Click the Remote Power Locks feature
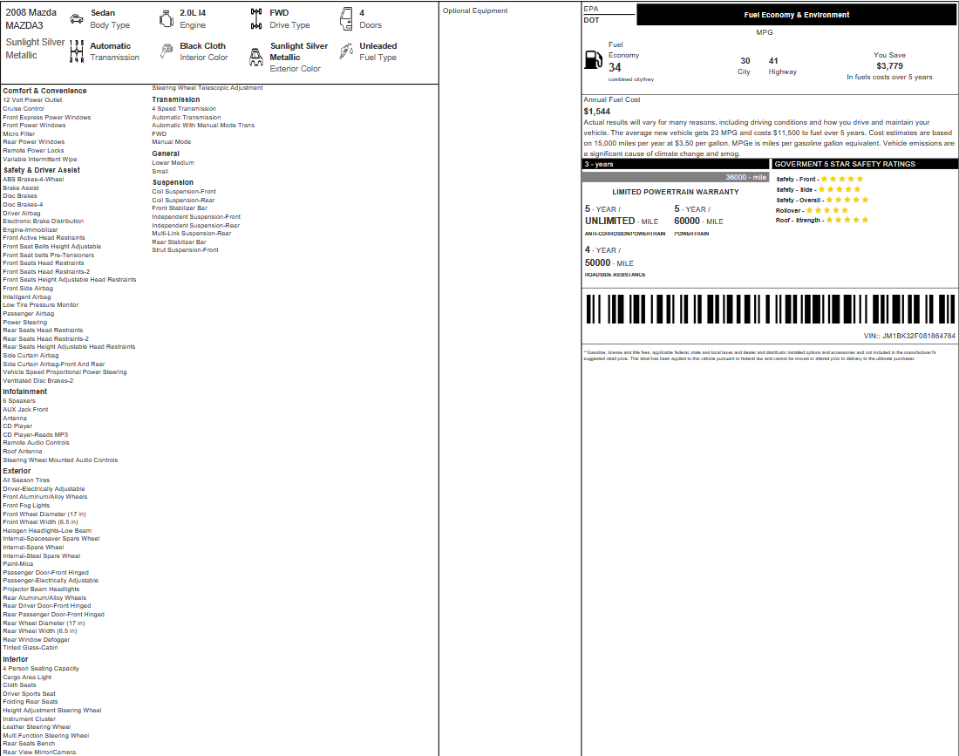Viewport: 959px width, 756px height. pos(33,150)
